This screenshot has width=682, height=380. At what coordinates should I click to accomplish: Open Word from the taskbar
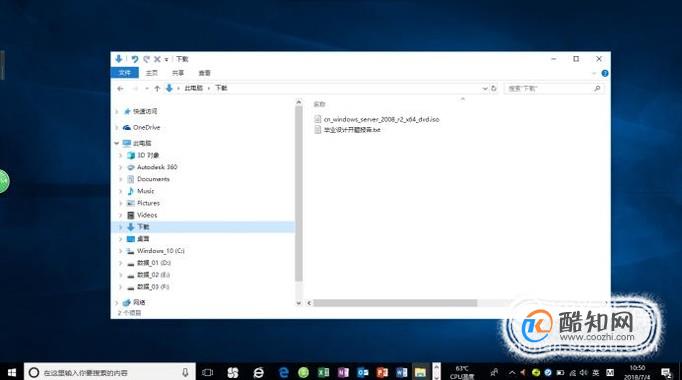pos(401,372)
